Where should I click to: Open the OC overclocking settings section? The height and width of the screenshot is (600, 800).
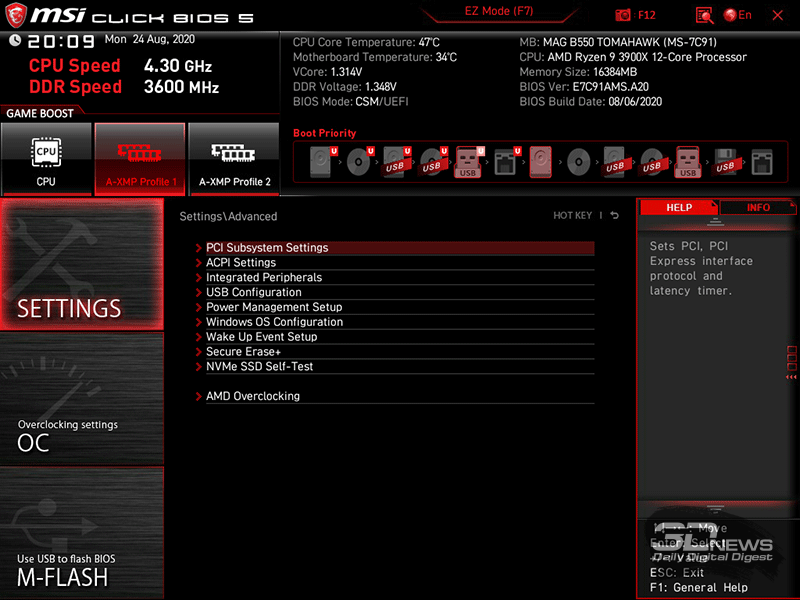click(82, 398)
